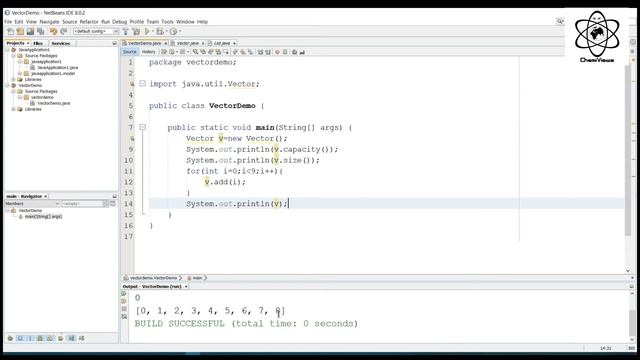Select VectorDemo.java in Projects tree
The height and width of the screenshot is (360, 640).
[53, 103]
